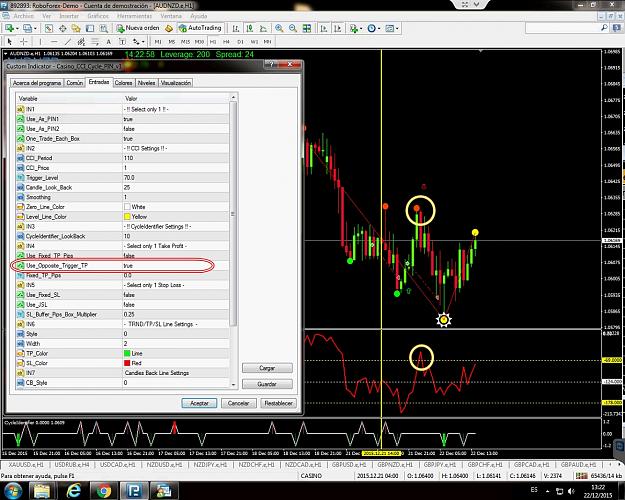Toggle the Market Watch panel icon
Viewport: 625px width, 500px height.
pyautogui.click(x=48, y=28)
